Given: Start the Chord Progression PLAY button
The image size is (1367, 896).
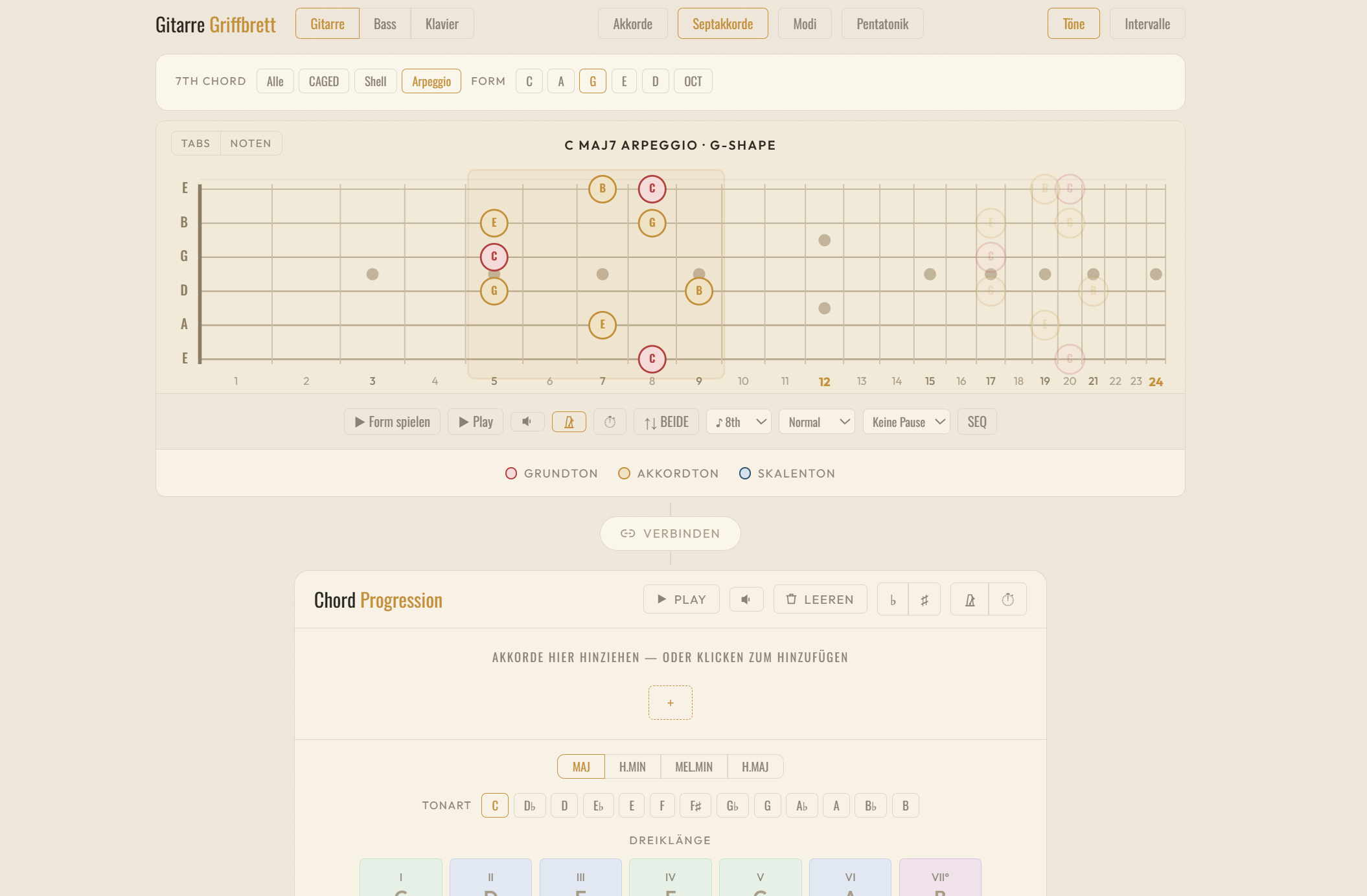Looking at the screenshot, I should 682,599.
